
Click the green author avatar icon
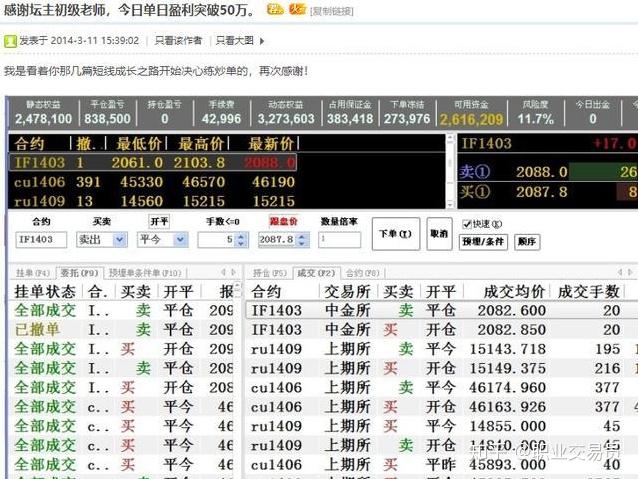coord(10,41)
